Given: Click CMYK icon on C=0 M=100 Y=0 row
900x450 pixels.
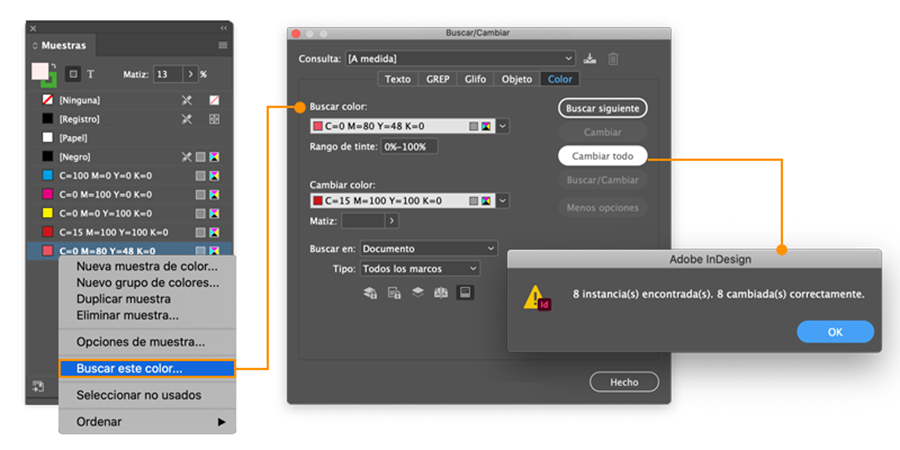Looking at the screenshot, I should (214, 195).
